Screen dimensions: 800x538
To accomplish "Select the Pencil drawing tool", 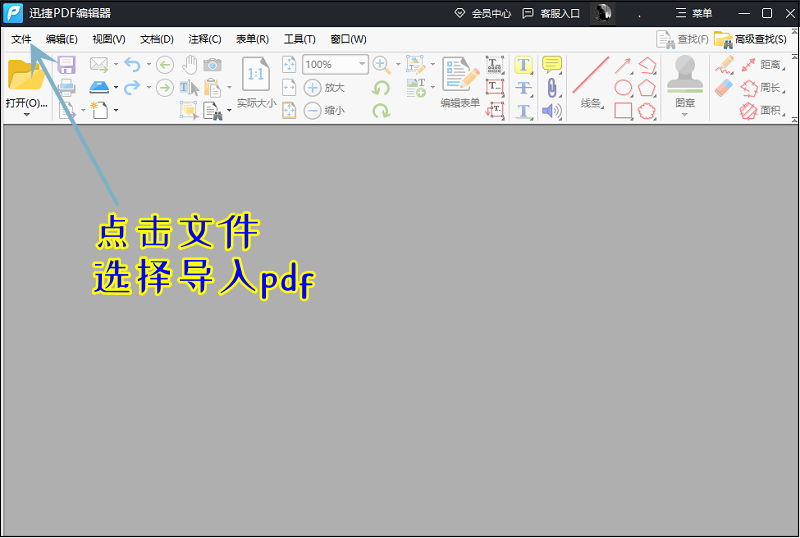I will click(724, 65).
